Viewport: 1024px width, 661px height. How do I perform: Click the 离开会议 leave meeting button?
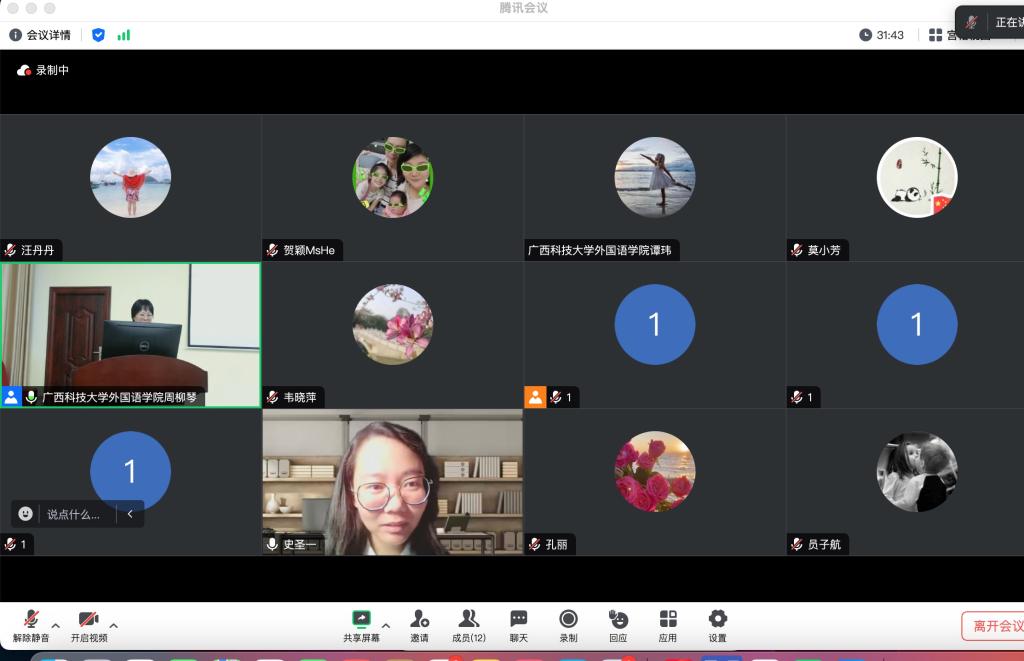[x=992, y=626]
